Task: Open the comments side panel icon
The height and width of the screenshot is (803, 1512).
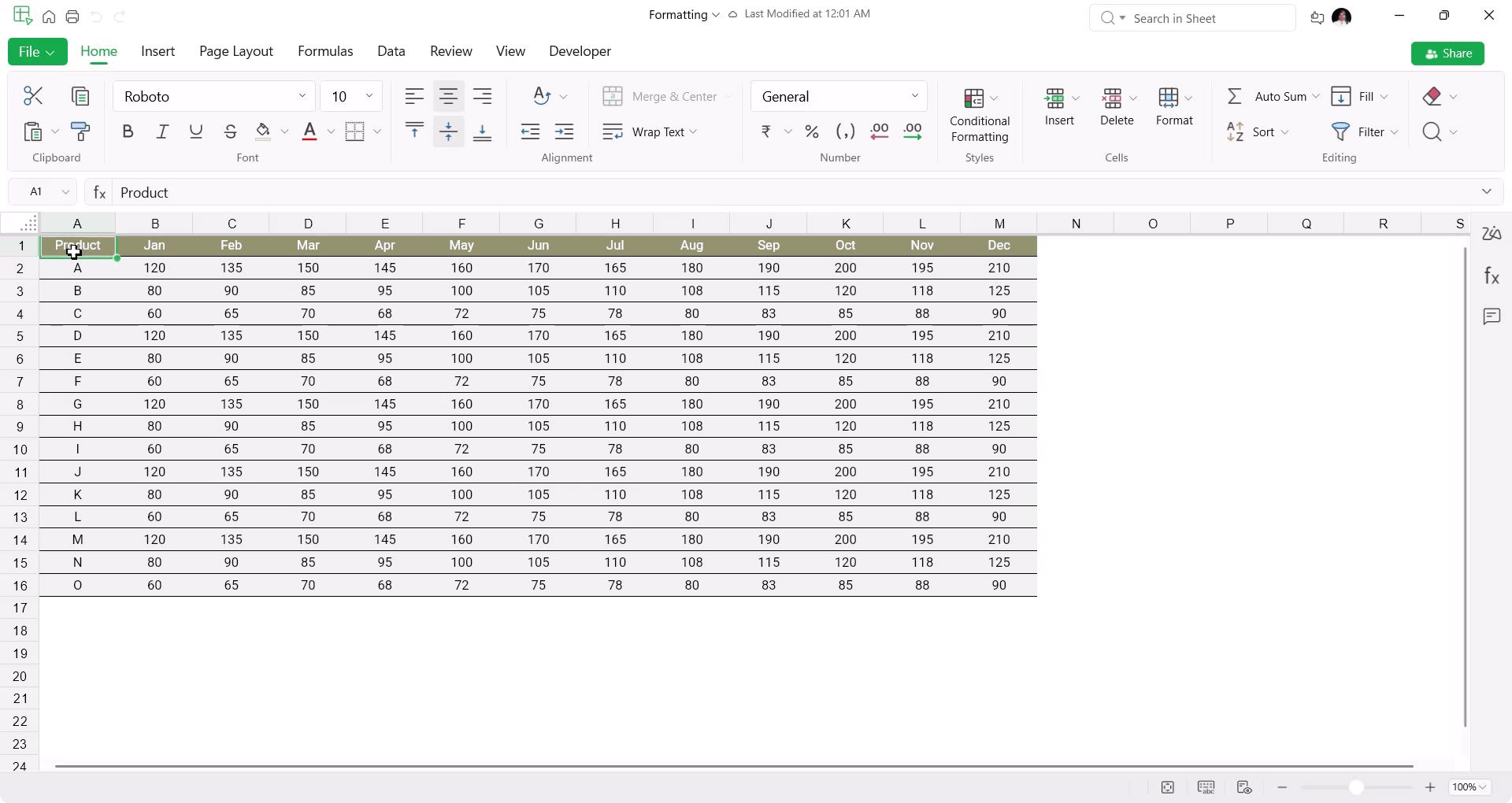Action: (1492, 316)
